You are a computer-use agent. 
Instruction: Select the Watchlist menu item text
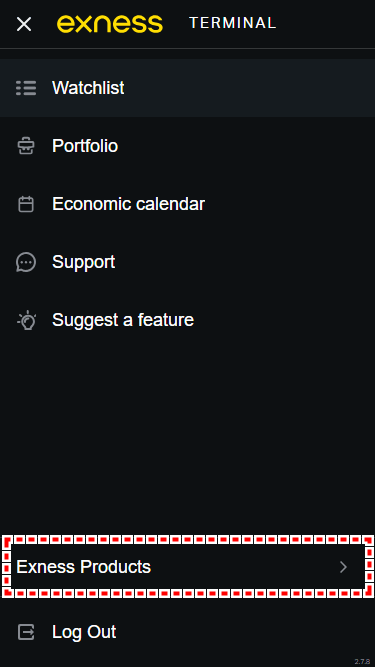pyautogui.click(x=88, y=88)
